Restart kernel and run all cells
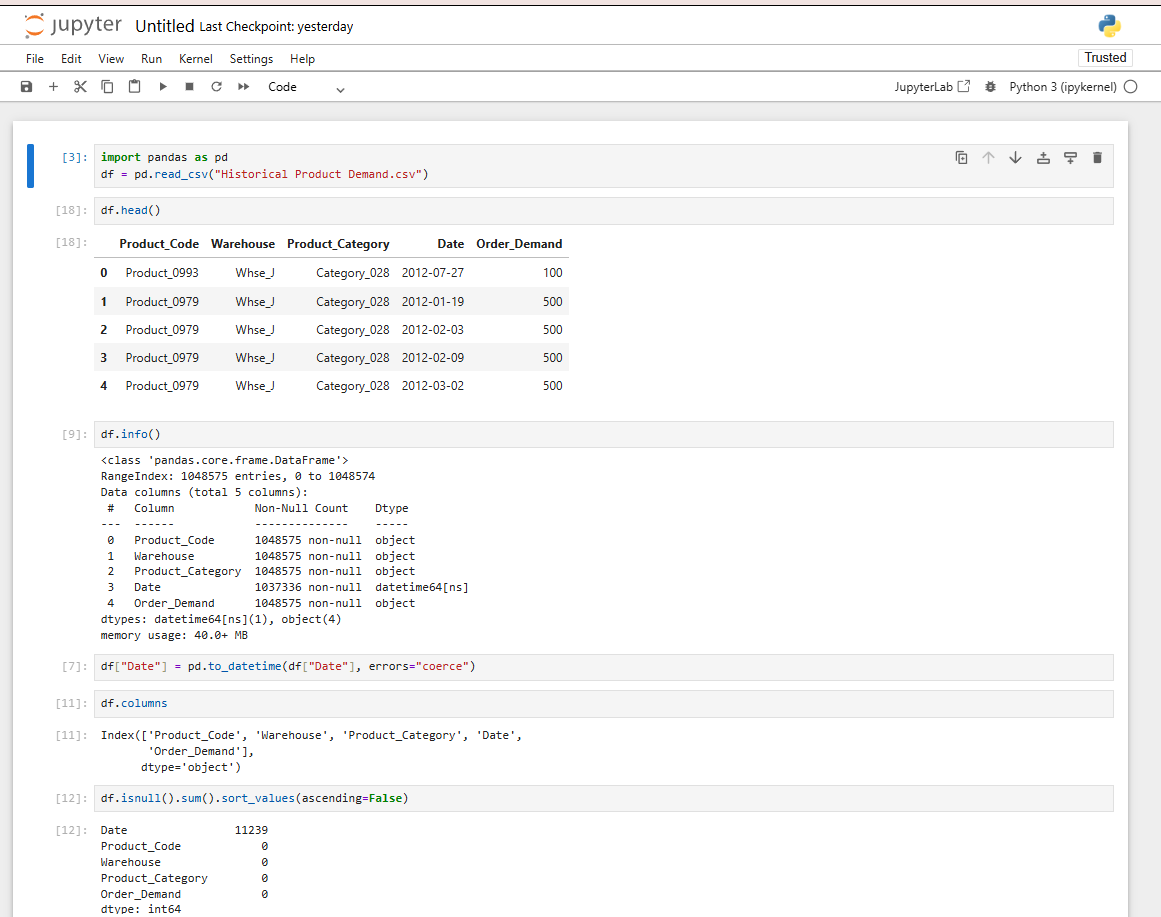 (x=244, y=87)
